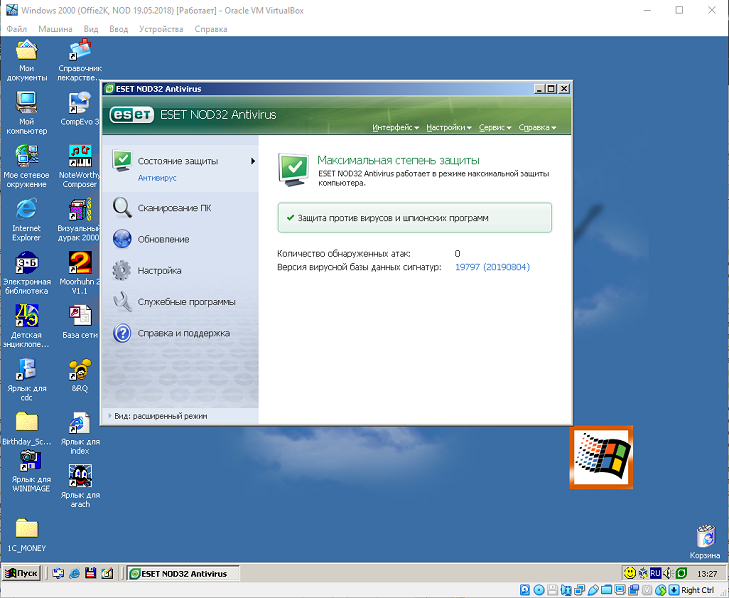
Task: Open VirtualBox Ввод menu
Action: click(x=119, y=29)
